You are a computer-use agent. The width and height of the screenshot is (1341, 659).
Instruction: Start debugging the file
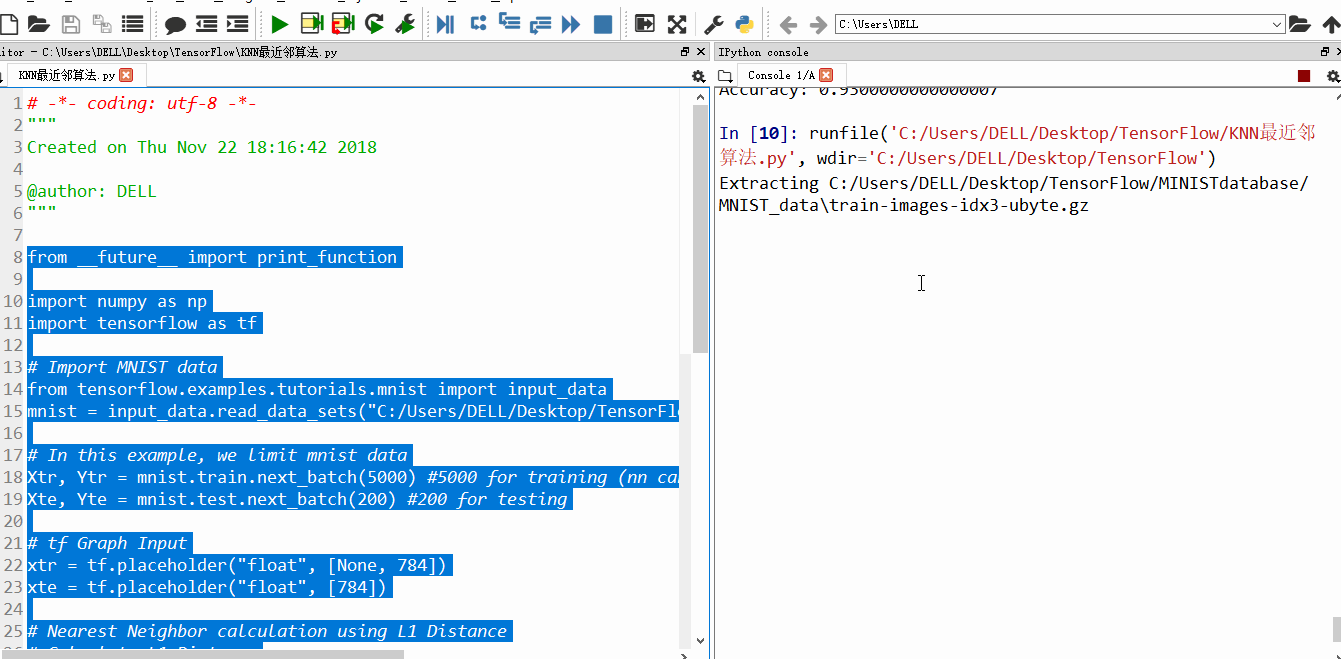click(x=446, y=24)
